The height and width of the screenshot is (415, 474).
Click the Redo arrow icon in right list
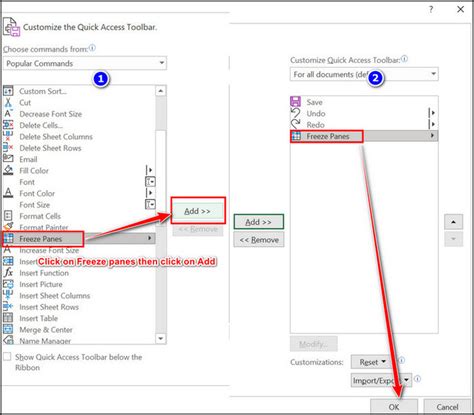[295, 124]
